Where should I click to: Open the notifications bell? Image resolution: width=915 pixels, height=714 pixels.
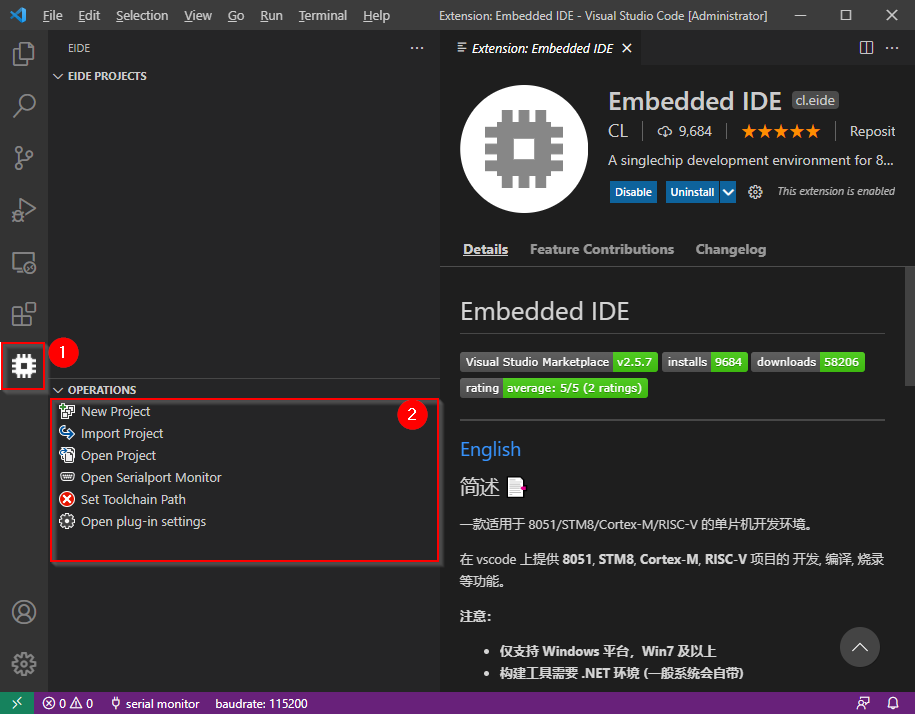(893, 704)
